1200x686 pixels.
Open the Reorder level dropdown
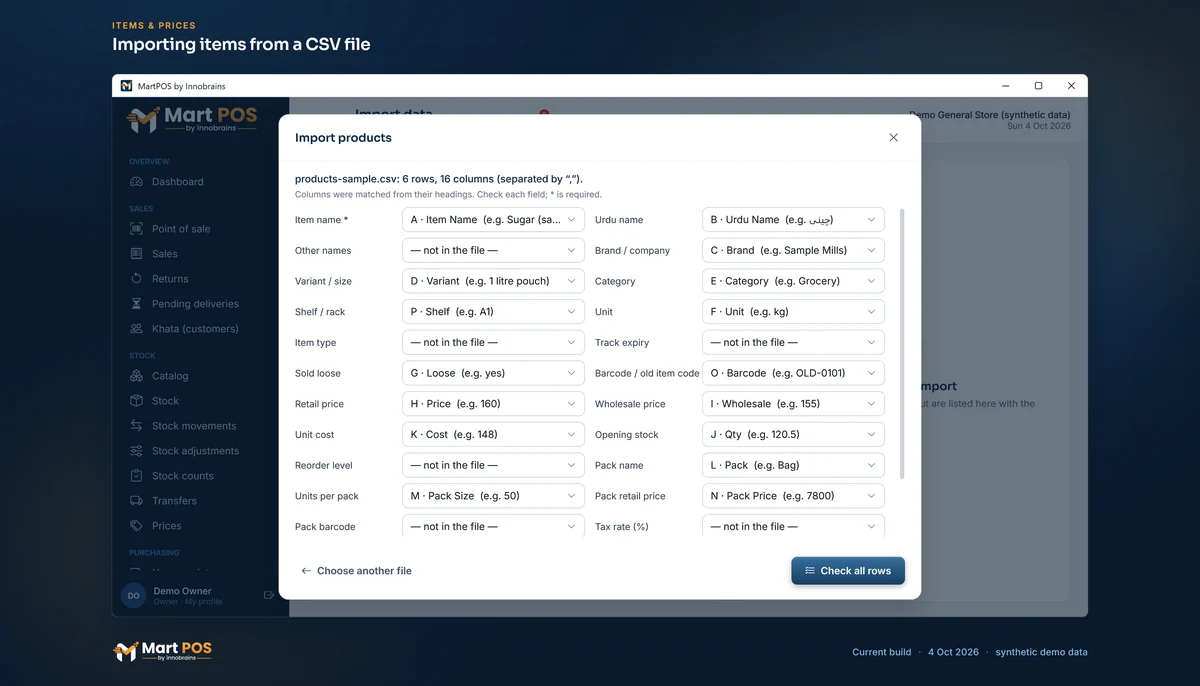click(493, 465)
